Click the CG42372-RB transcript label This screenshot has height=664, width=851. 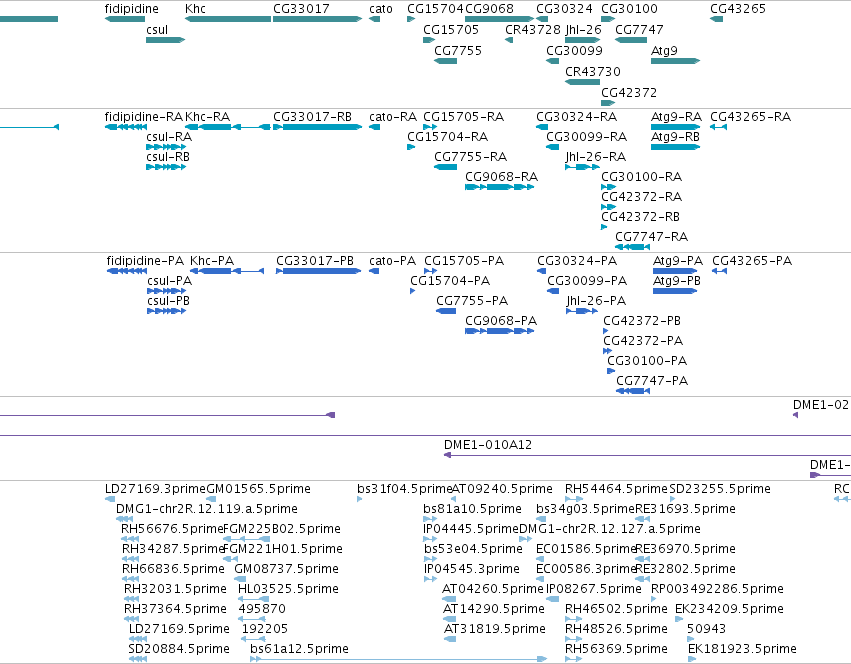(640, 217)
